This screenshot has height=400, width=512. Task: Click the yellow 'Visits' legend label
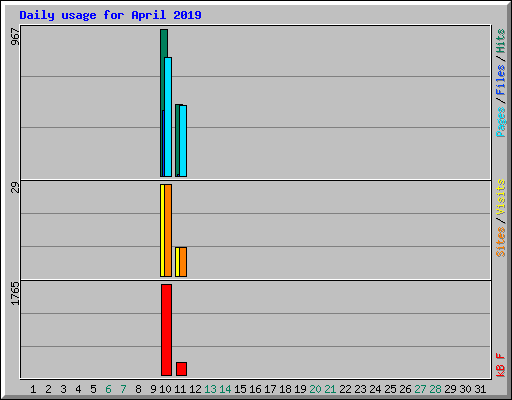point(501,198)
